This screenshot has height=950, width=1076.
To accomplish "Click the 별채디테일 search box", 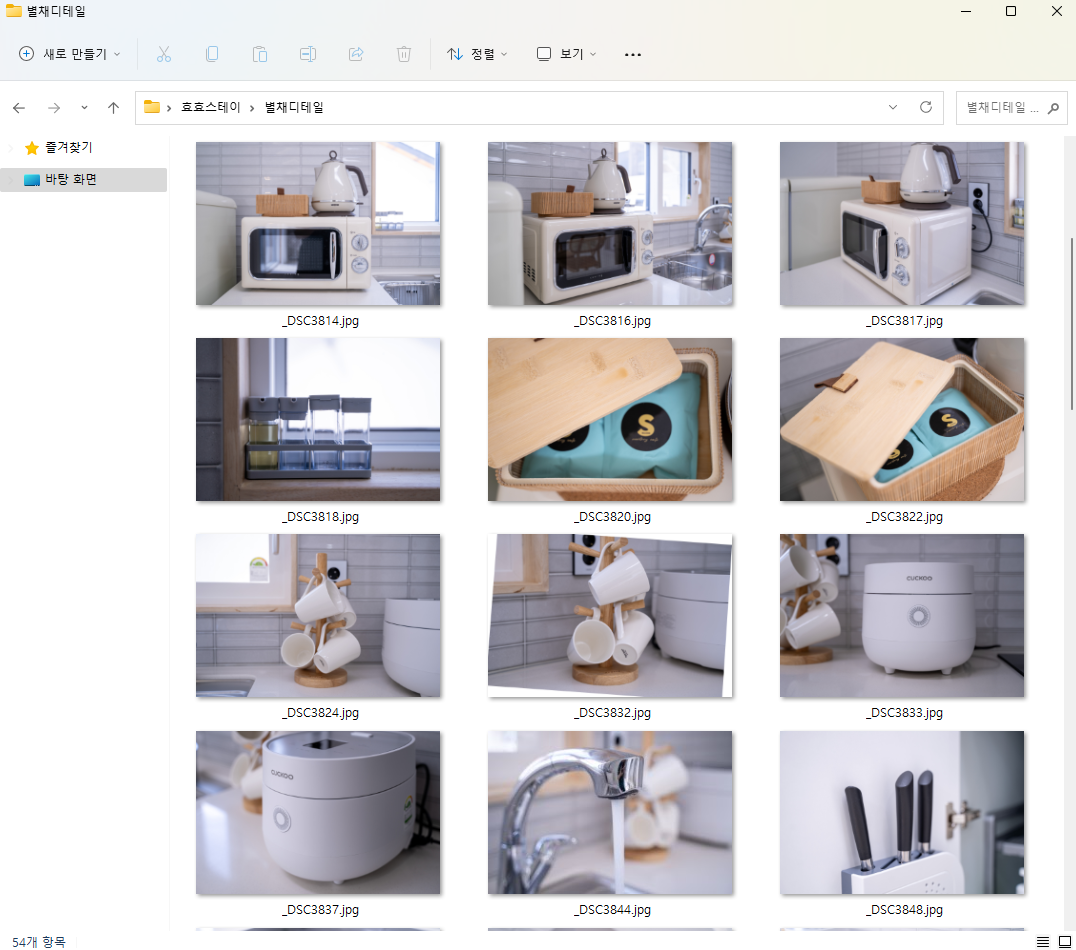I will (1002, 107).
